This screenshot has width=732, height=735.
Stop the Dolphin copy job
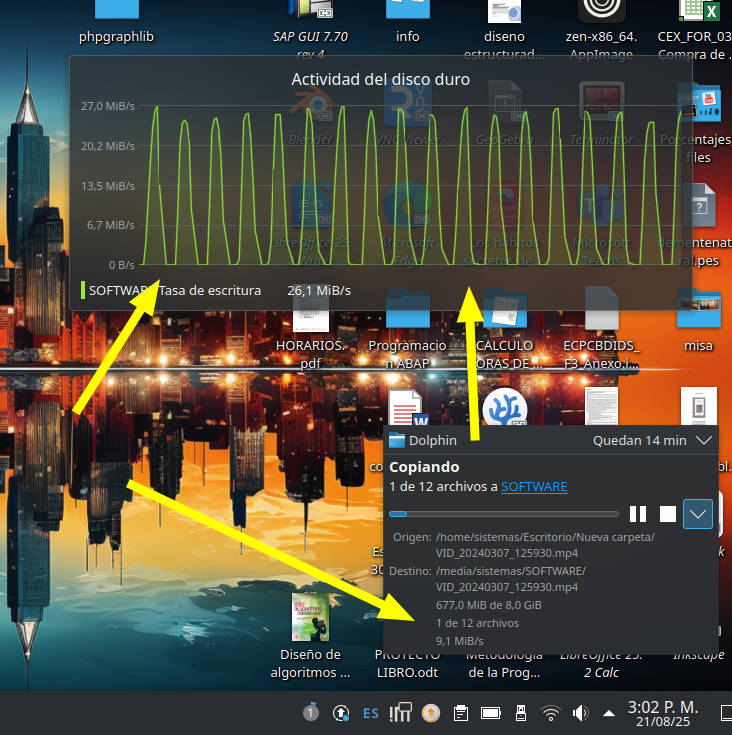[x=667, y=514]
